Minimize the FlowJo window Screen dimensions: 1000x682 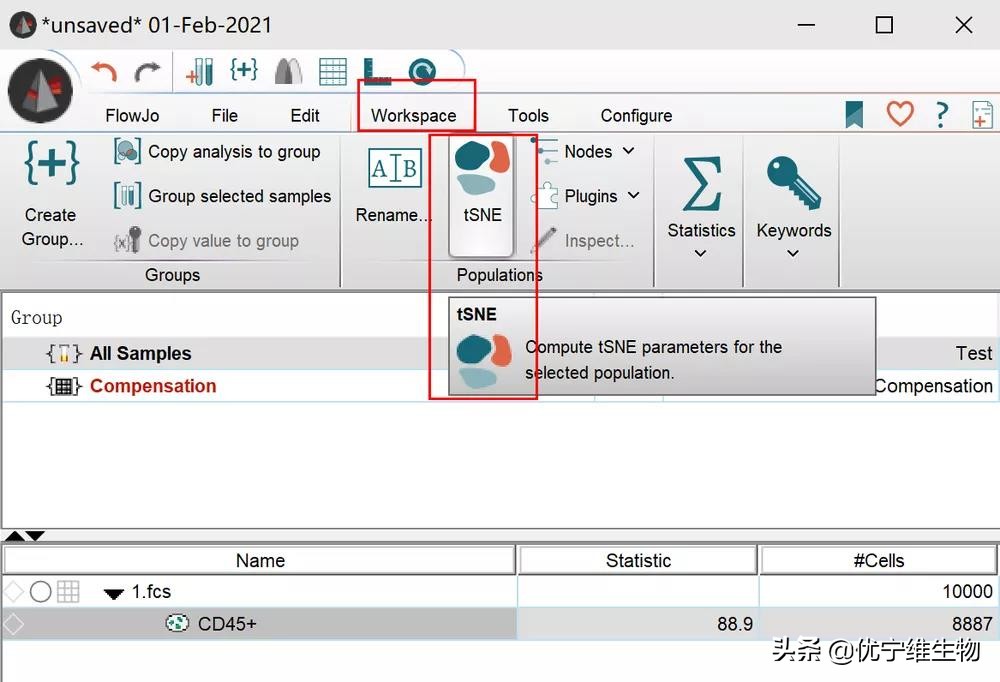[807, 25]
